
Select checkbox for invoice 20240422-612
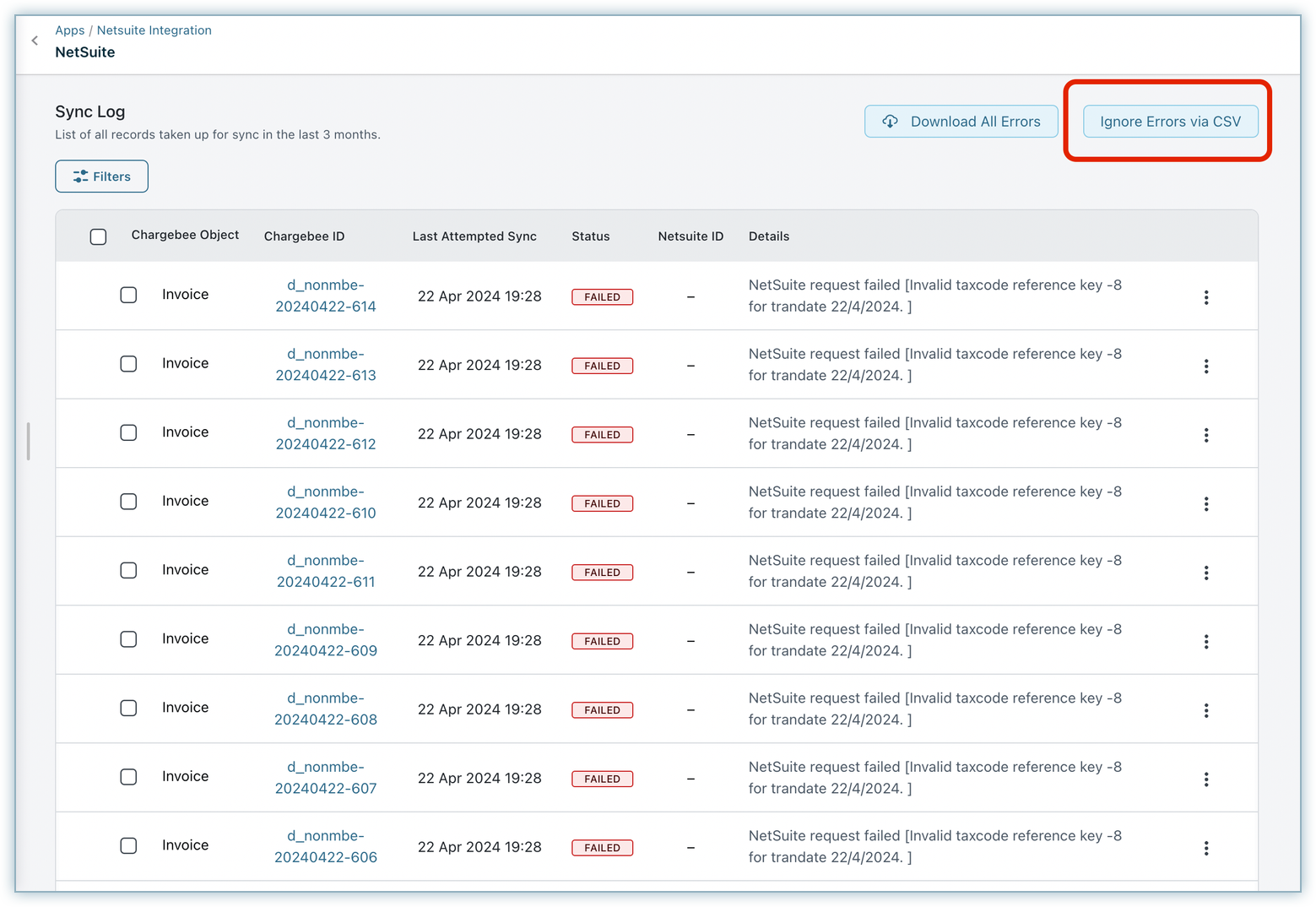pyautogui.click(x=128, y=432)
